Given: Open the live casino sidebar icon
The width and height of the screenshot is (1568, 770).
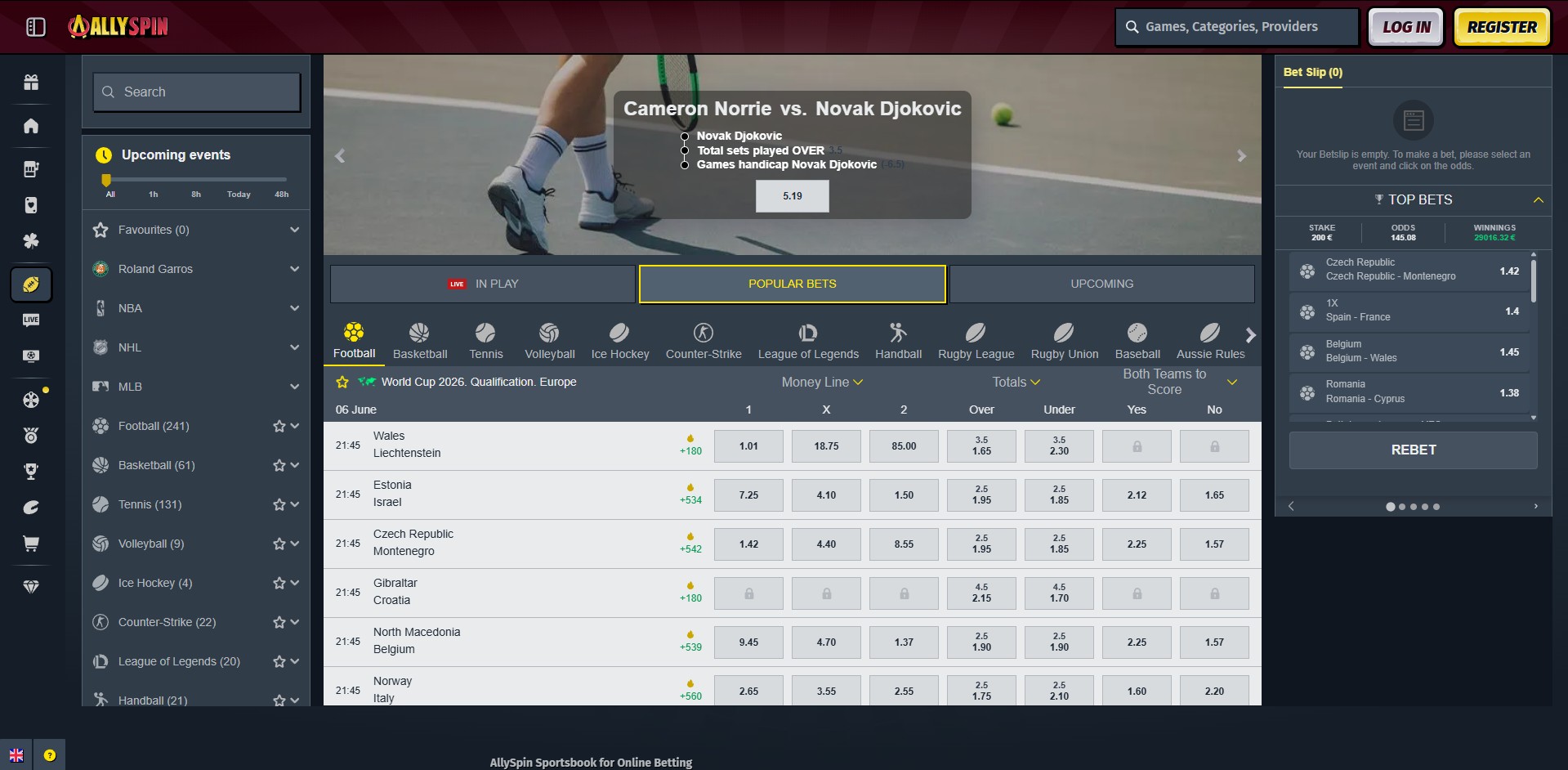Looking at the screenshot, I should click(x=31, y=320).
